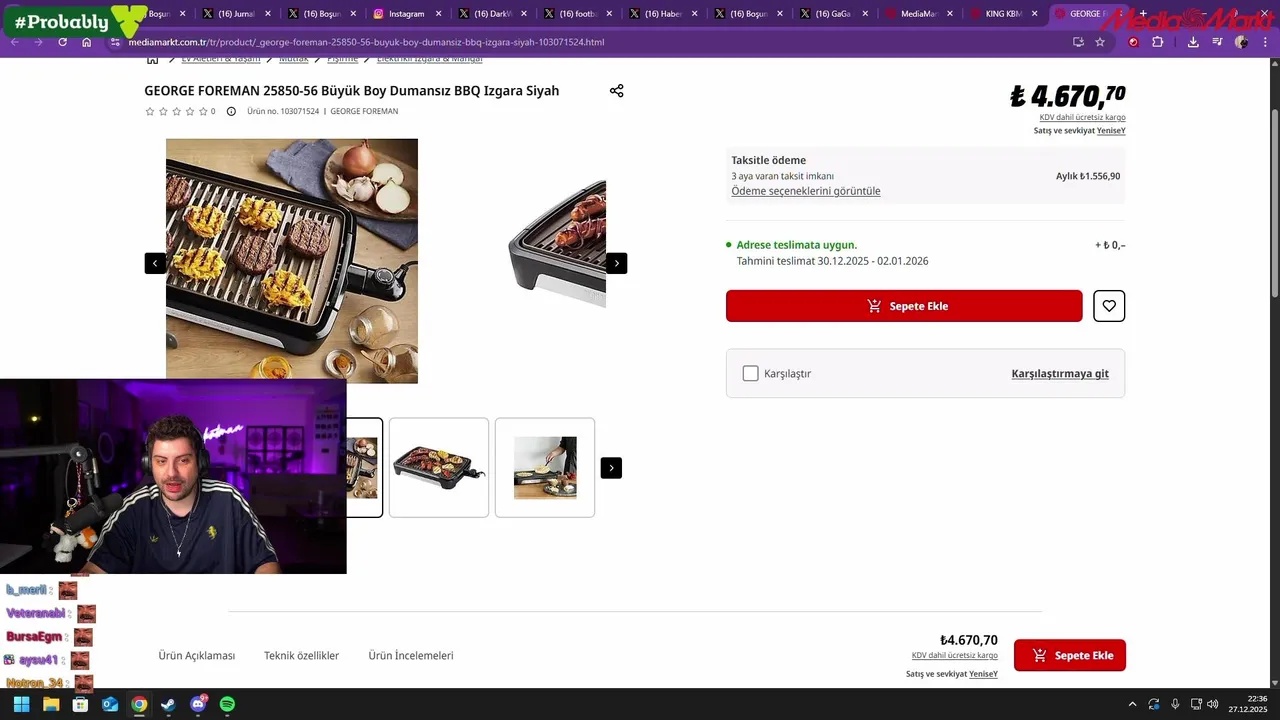
Task: Click the product rating stars
Action: [x=176, y=111]
